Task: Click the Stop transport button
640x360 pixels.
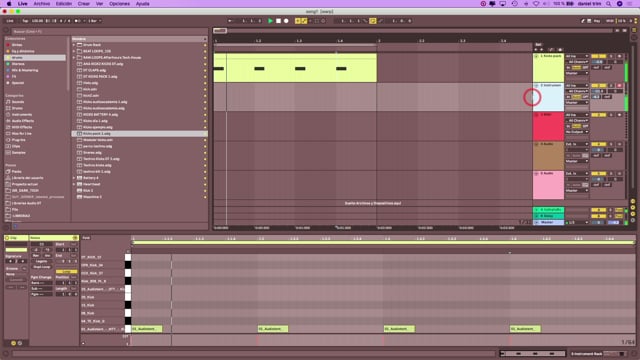Action: pos(278,21)
